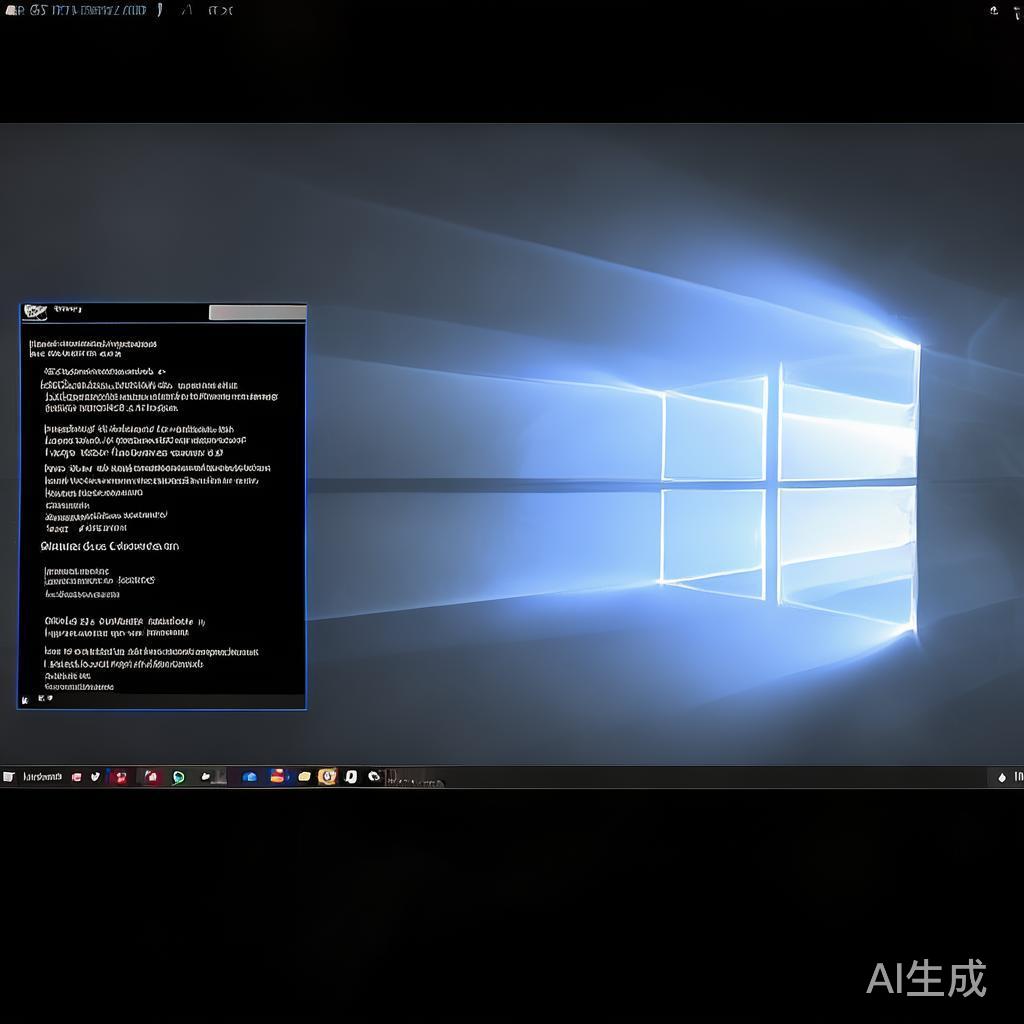This screenshot has width=1024, height=1024.
Task: Open the yellow folder icon on the taskbar
Action: point(304,777)
